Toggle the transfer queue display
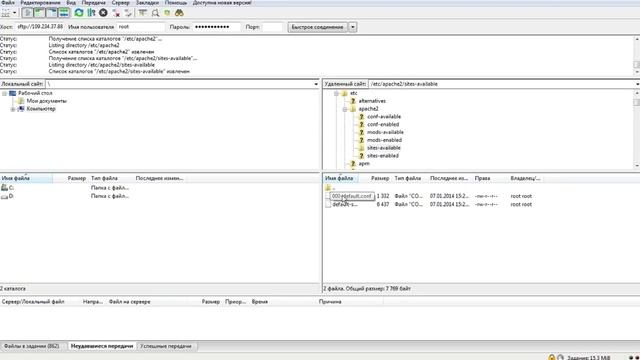 [64, 13]
